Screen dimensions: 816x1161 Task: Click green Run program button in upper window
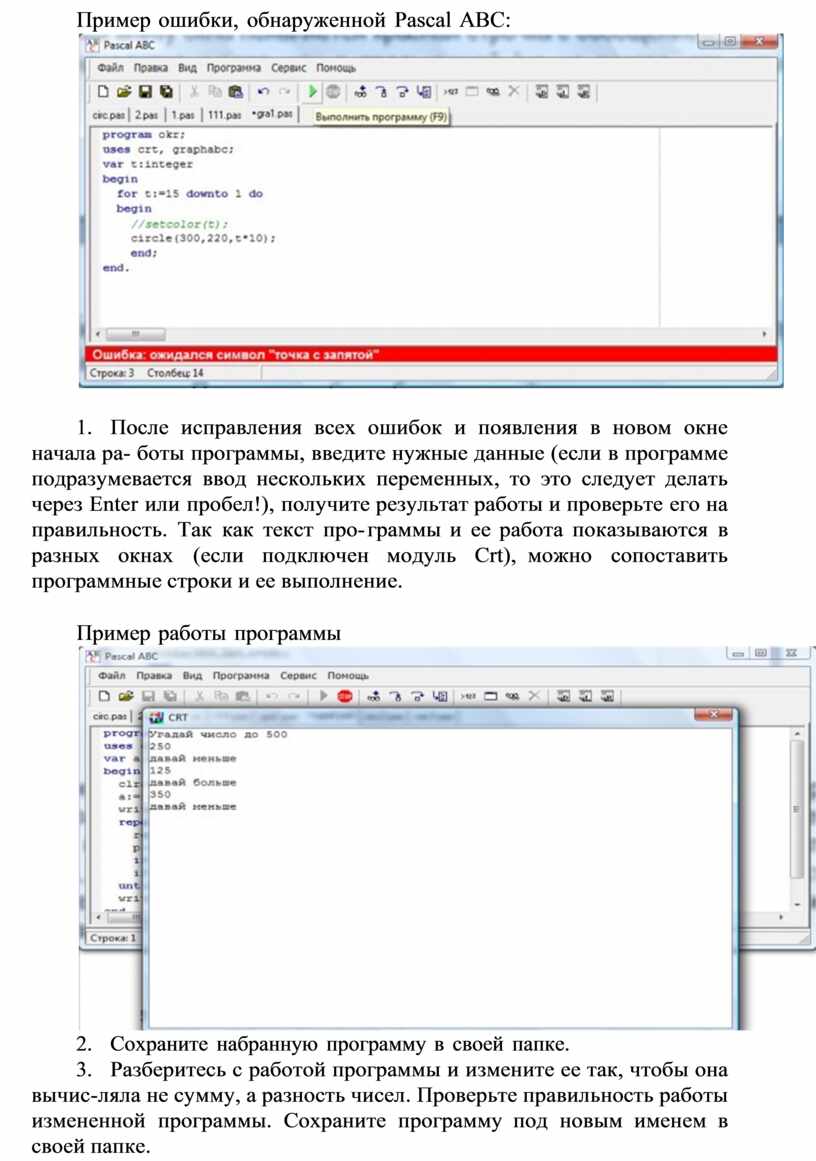click(x=312, y=92)
